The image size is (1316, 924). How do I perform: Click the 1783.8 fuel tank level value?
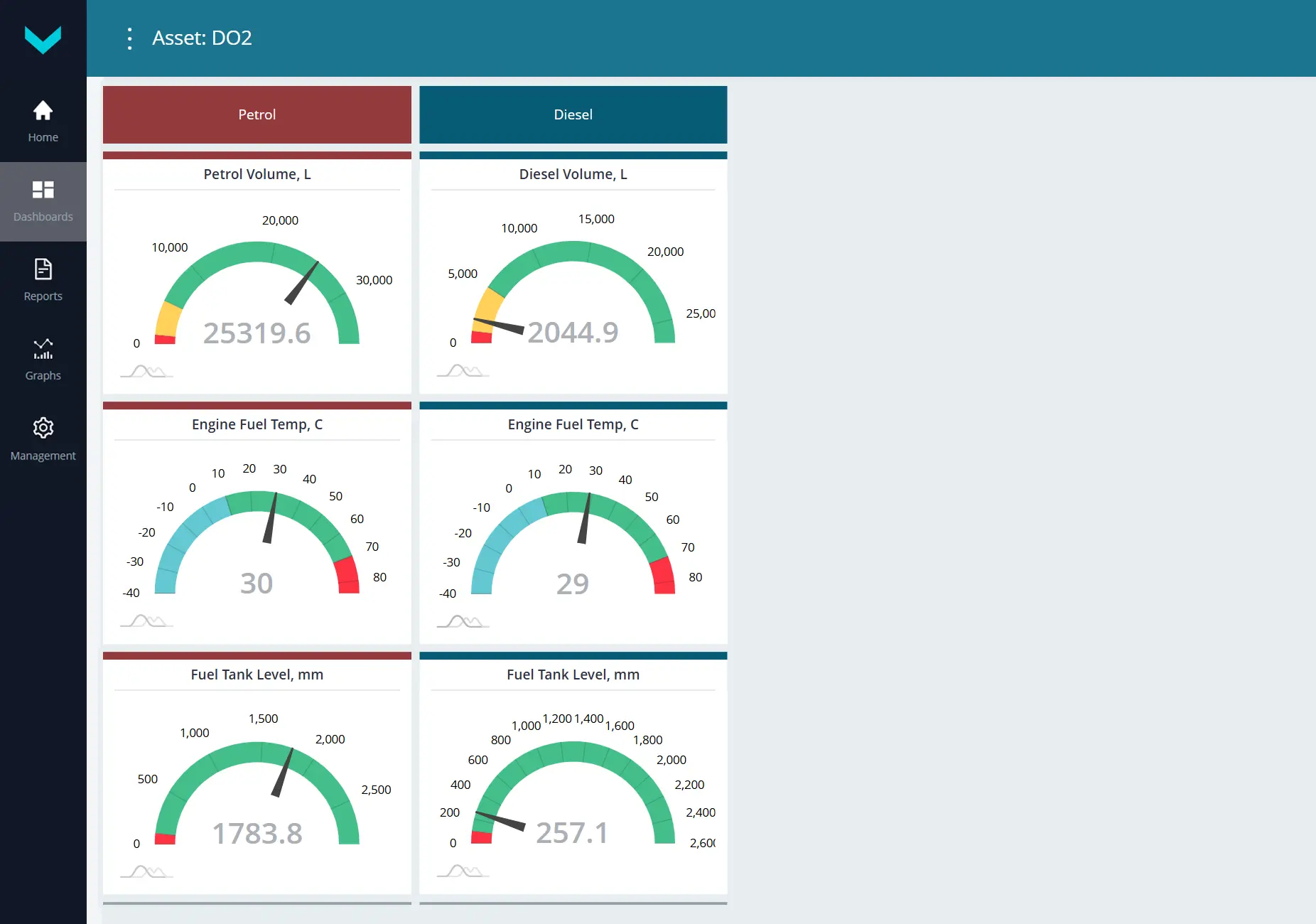point(257,833)
